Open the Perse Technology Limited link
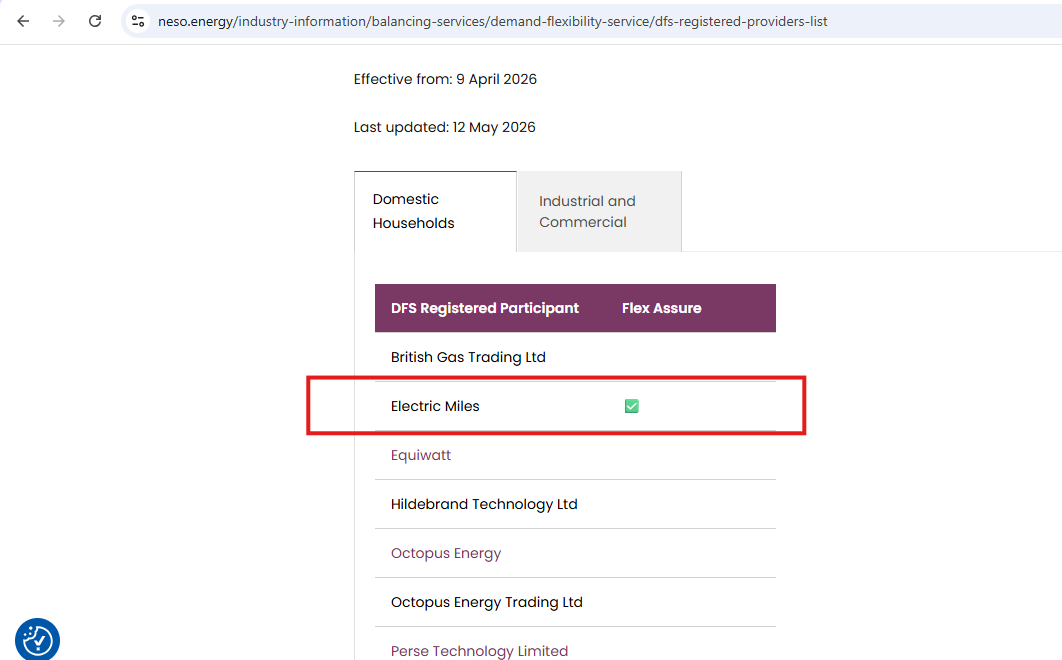The image size is (1062, 660). click(x=480, y=651)
